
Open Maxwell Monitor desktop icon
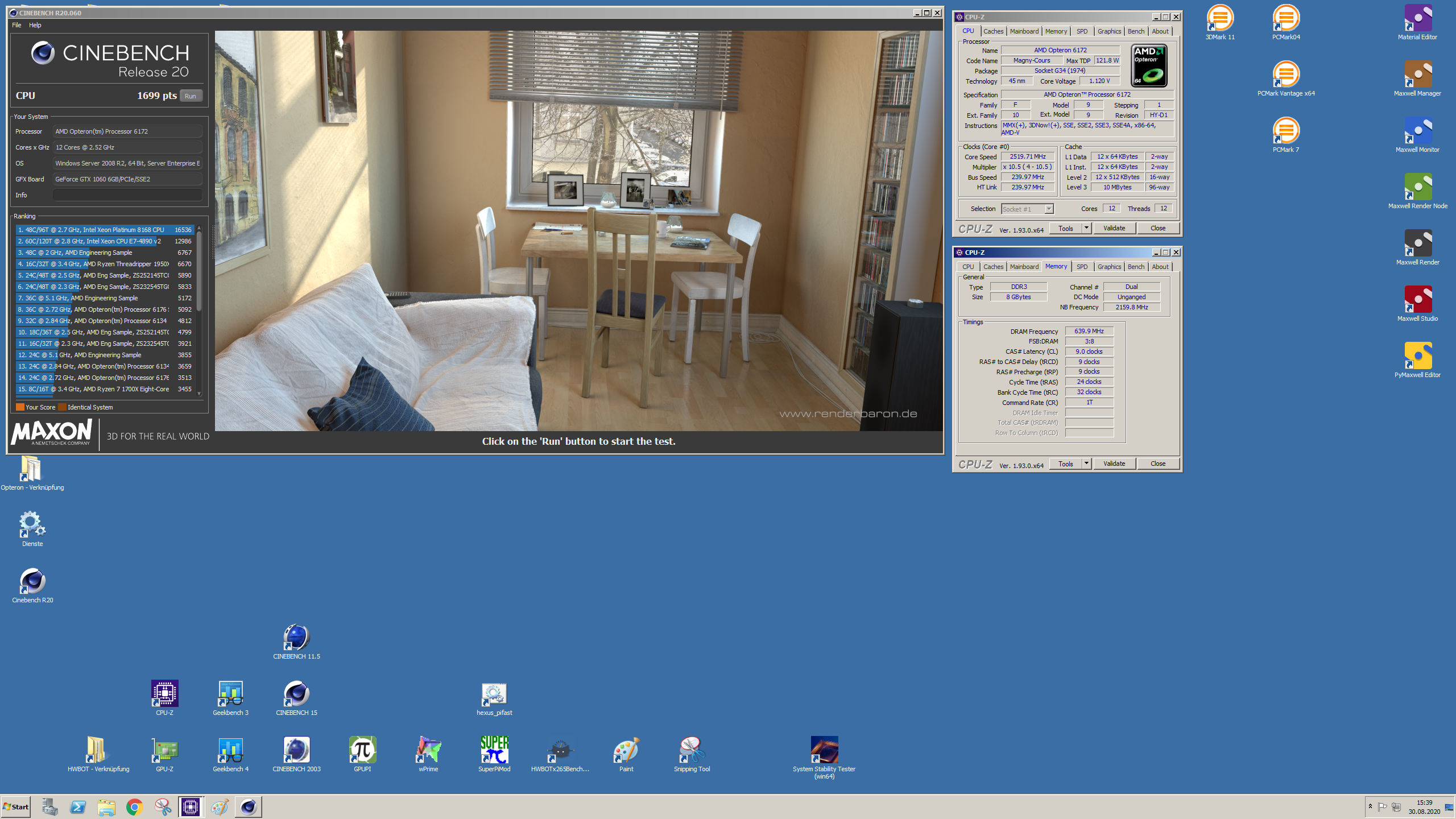pyautogui.click(x=1417, y=135)
